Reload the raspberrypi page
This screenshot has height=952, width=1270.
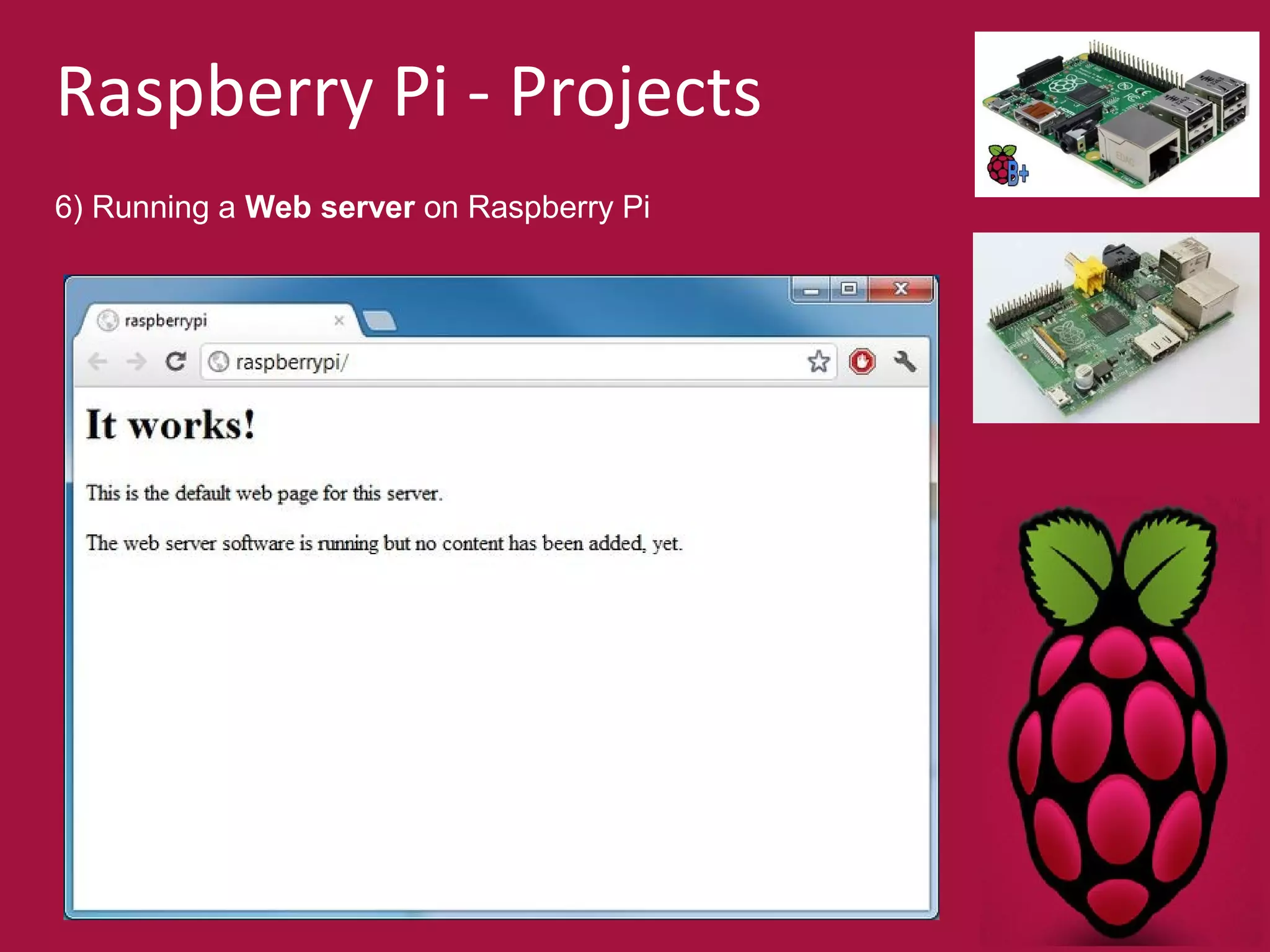pos(176,361)
